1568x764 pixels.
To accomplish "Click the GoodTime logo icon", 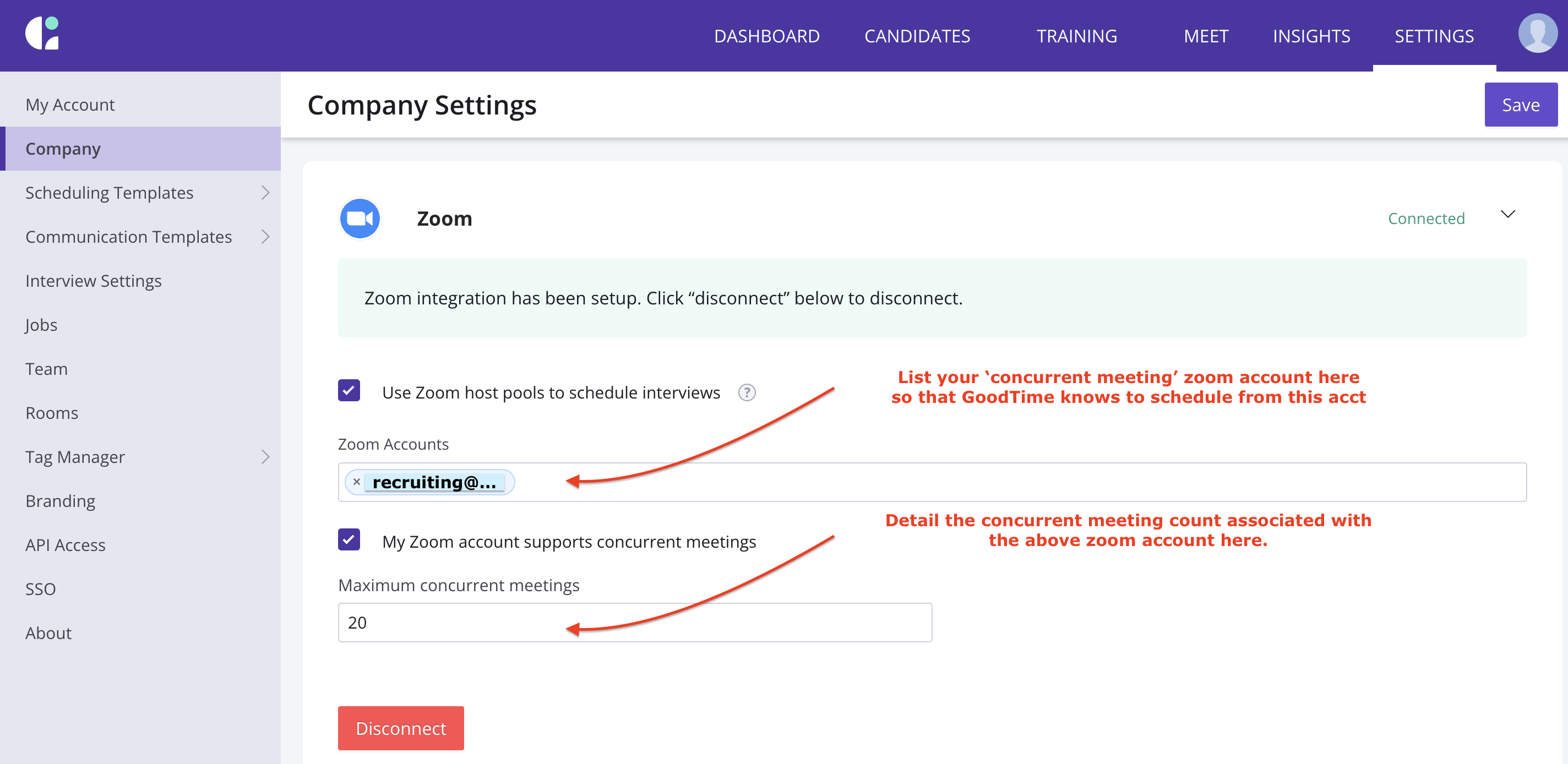I will [42, 34].
